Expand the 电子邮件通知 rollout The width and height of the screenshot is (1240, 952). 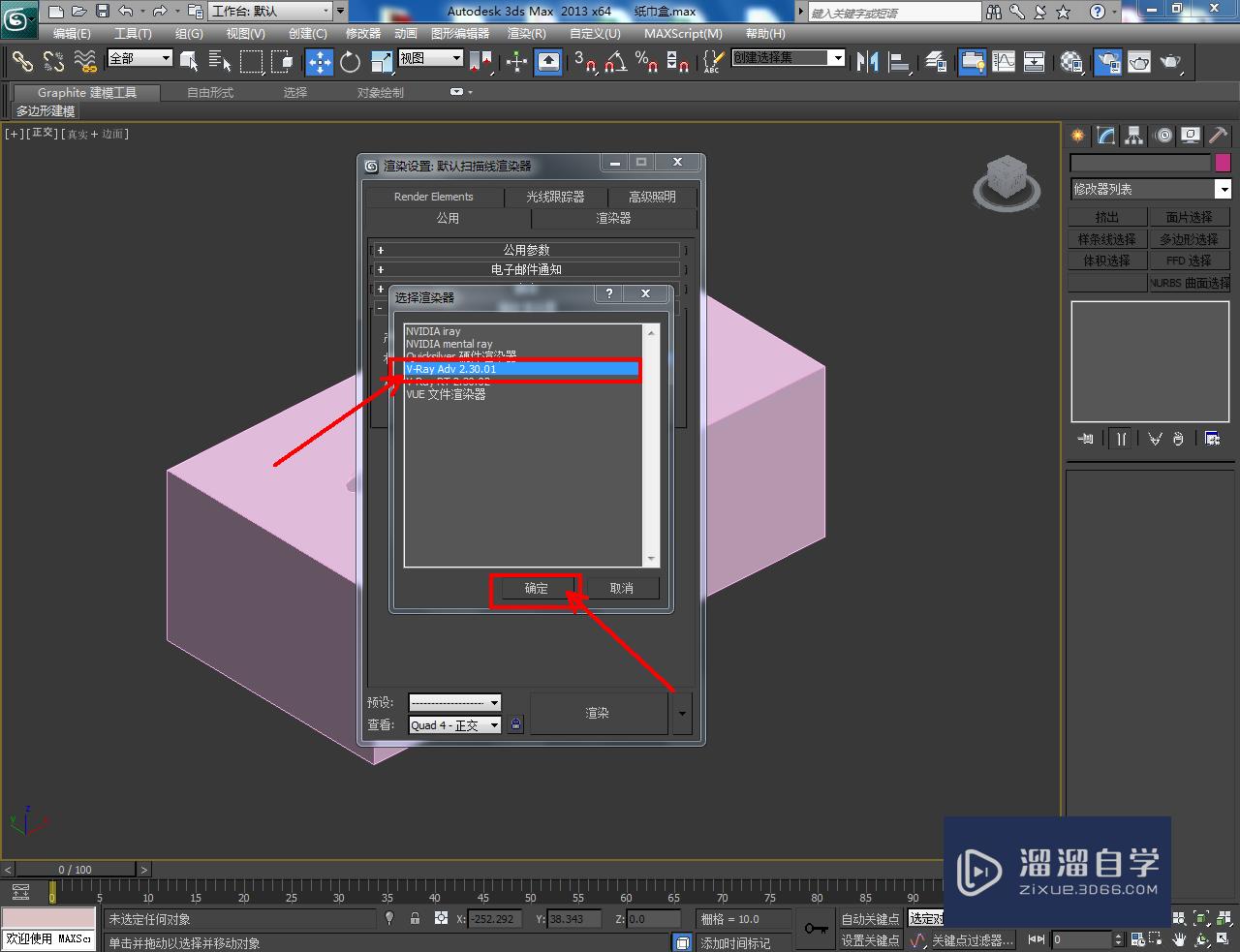point(526,269)
